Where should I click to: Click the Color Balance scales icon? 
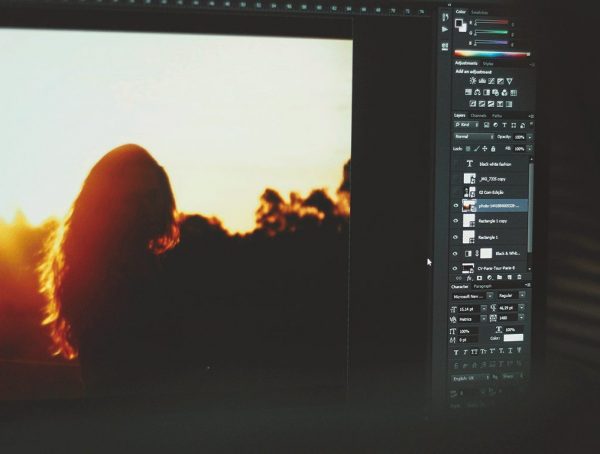click(479, 91)
